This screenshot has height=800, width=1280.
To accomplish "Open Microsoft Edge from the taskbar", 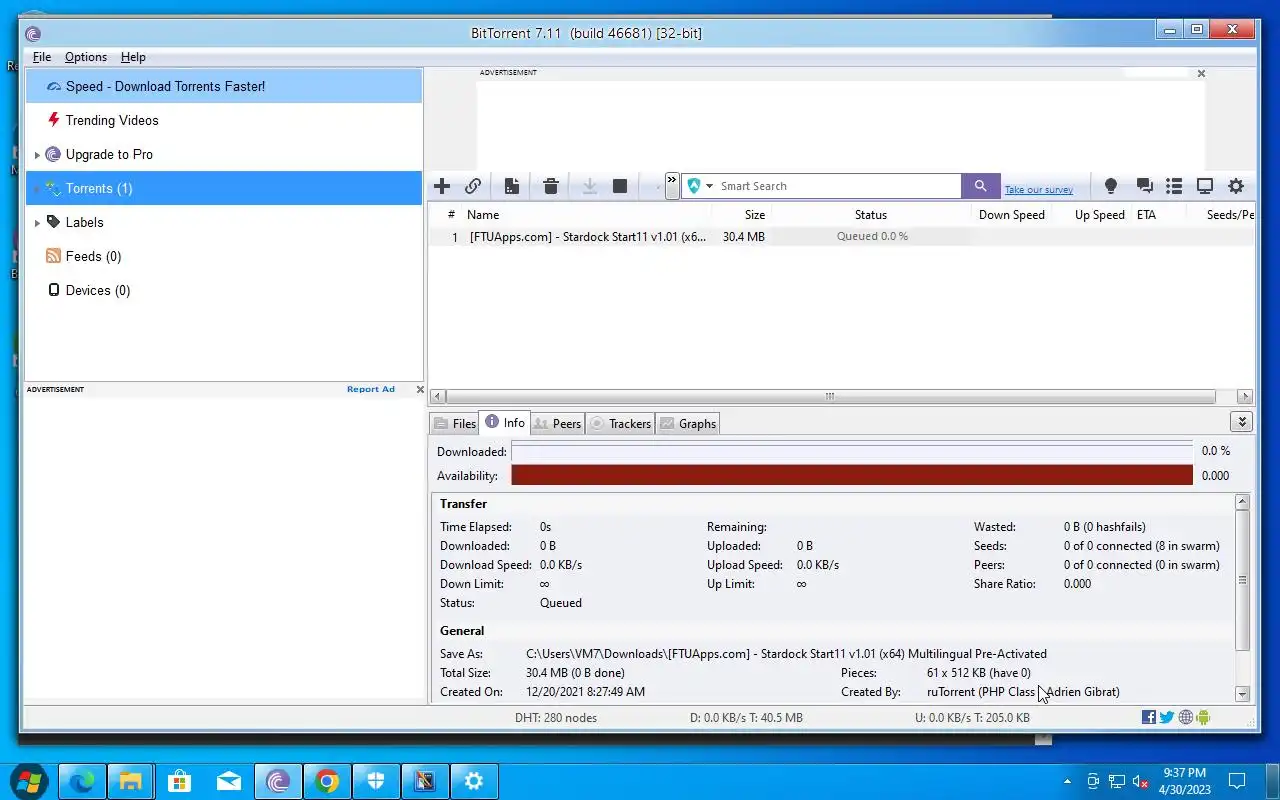I will 82,781.
